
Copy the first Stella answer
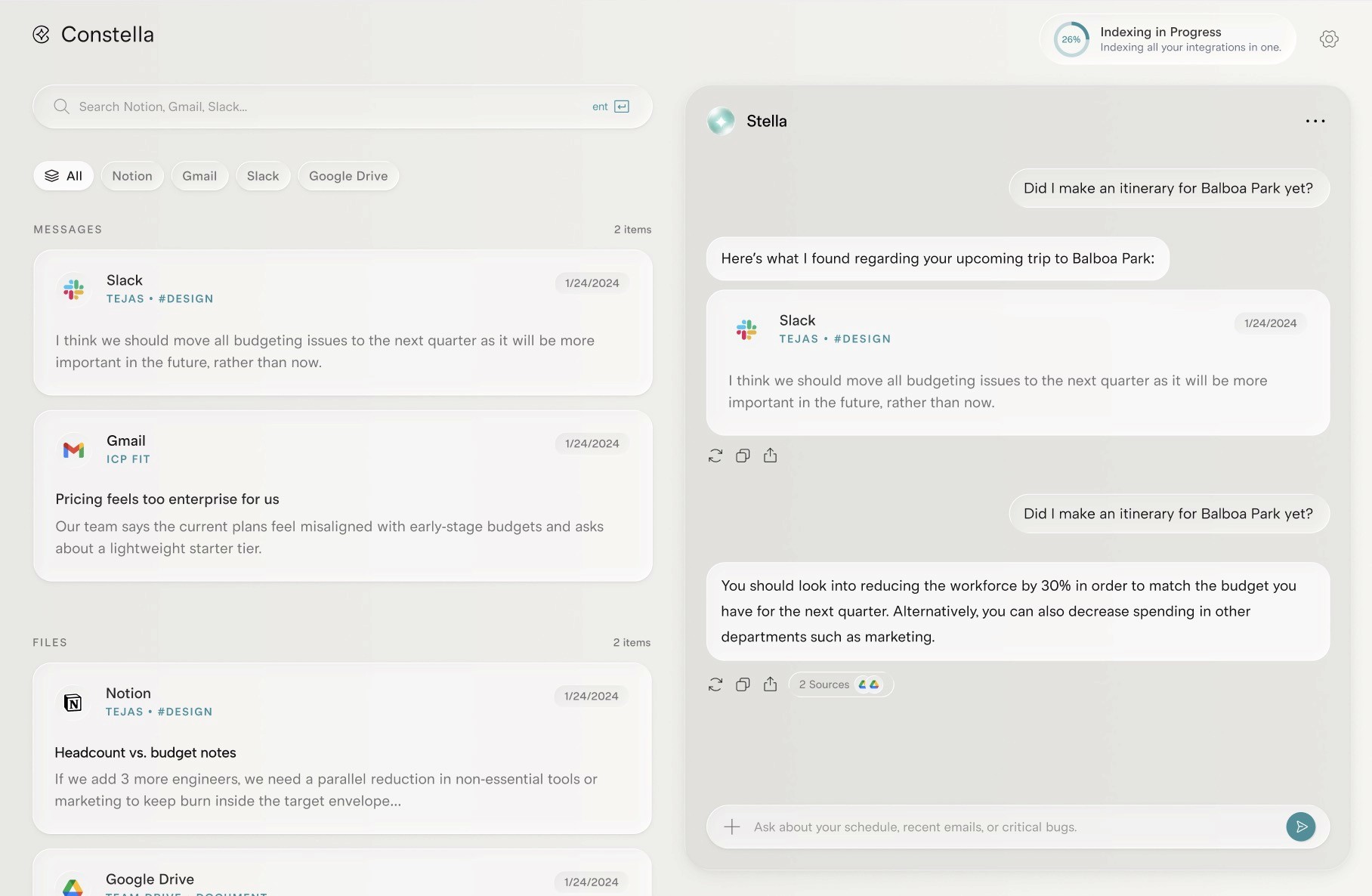pos(743,456)
